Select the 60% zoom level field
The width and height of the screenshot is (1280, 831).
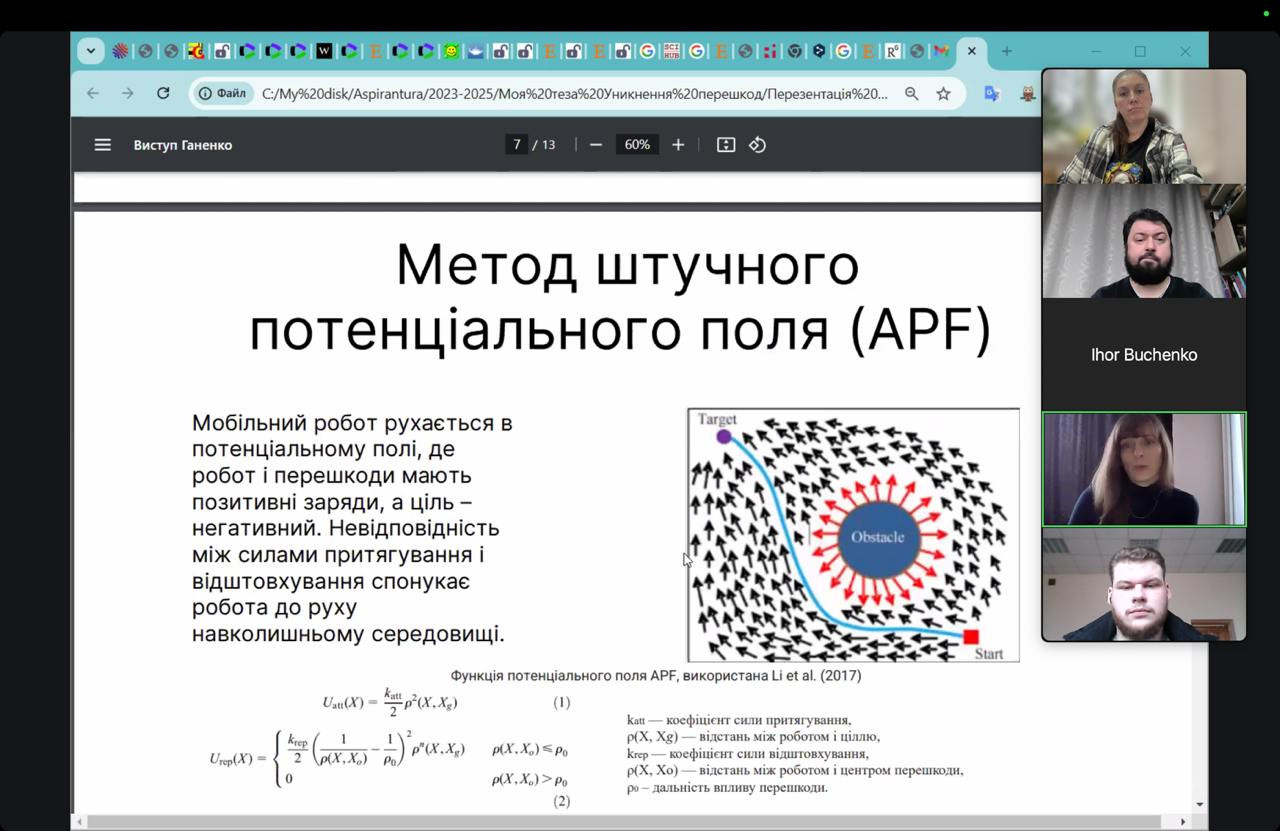637,145
